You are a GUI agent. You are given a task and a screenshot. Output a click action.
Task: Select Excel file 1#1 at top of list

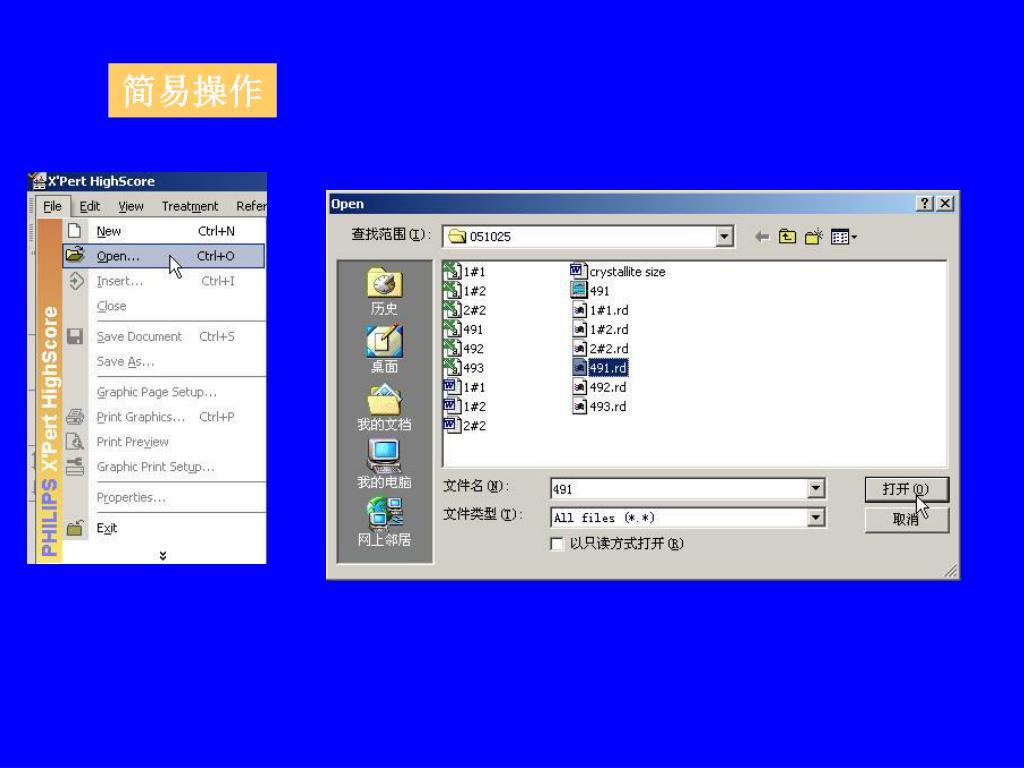coord(464,271)
